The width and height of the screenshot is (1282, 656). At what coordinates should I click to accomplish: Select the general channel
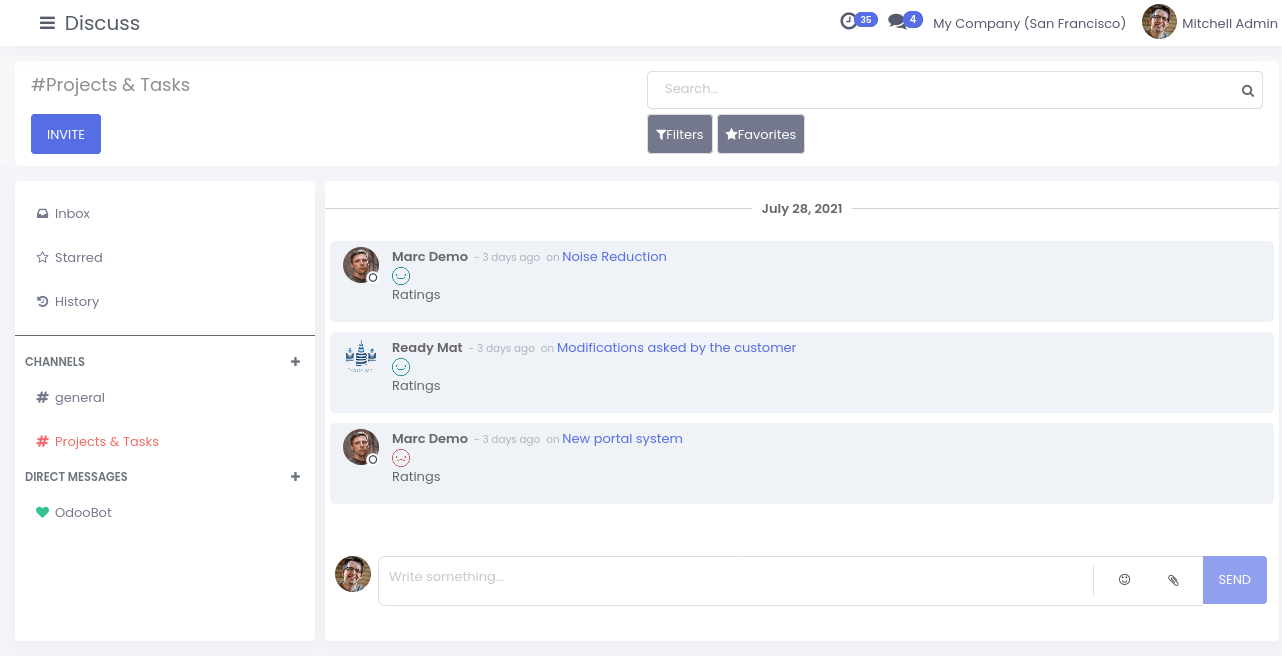pyautogui.click(x=79, y=398)
